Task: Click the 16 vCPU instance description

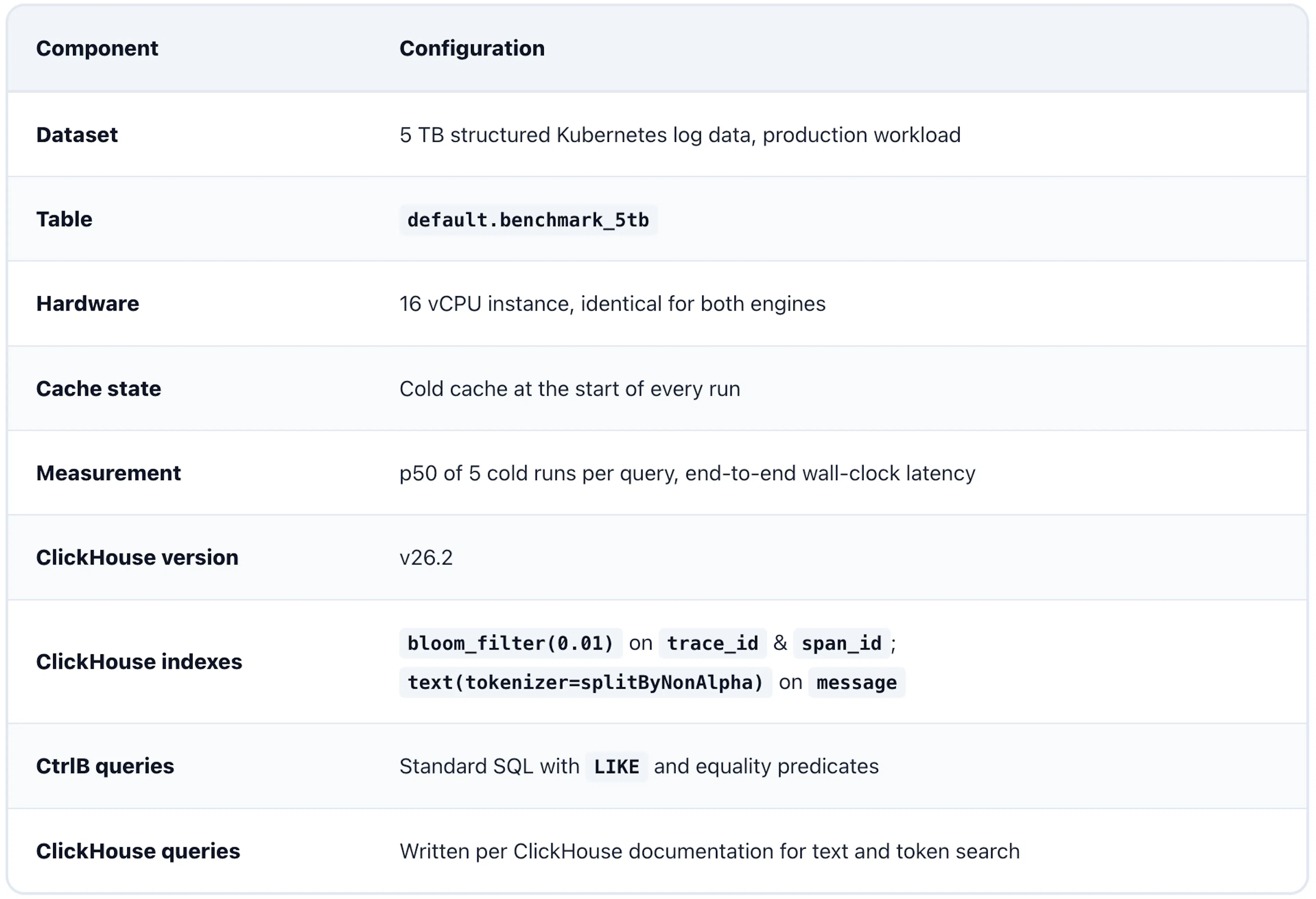Action: pyautogui.click(x=612, y=304)
